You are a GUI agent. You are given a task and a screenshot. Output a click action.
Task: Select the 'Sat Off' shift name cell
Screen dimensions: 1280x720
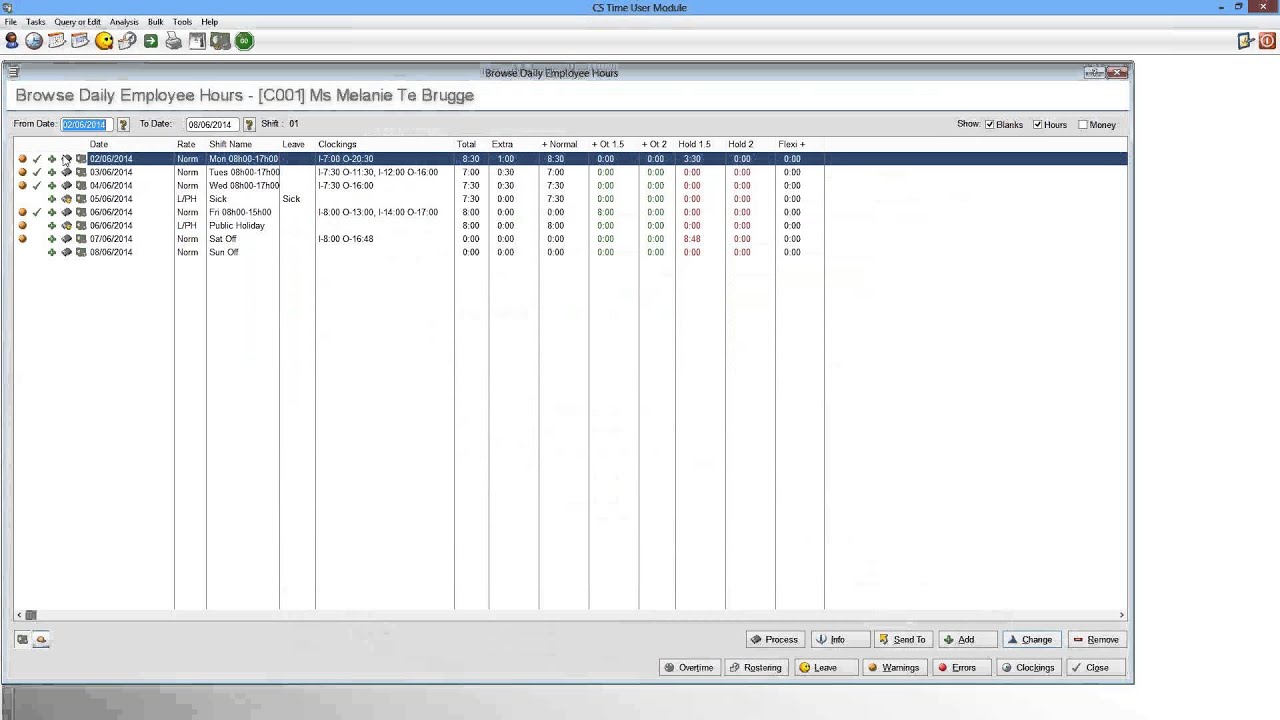pyautogui.click(x=223, y=239)
